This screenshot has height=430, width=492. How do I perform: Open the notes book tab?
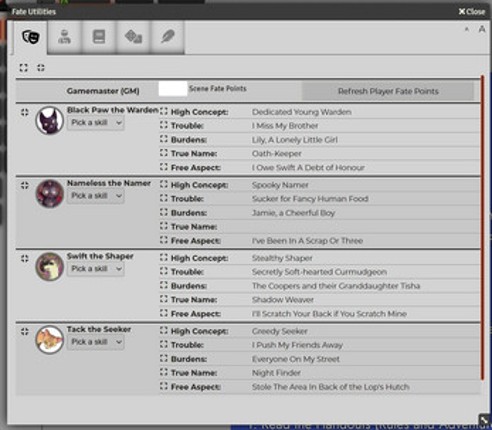coord(99,37)
